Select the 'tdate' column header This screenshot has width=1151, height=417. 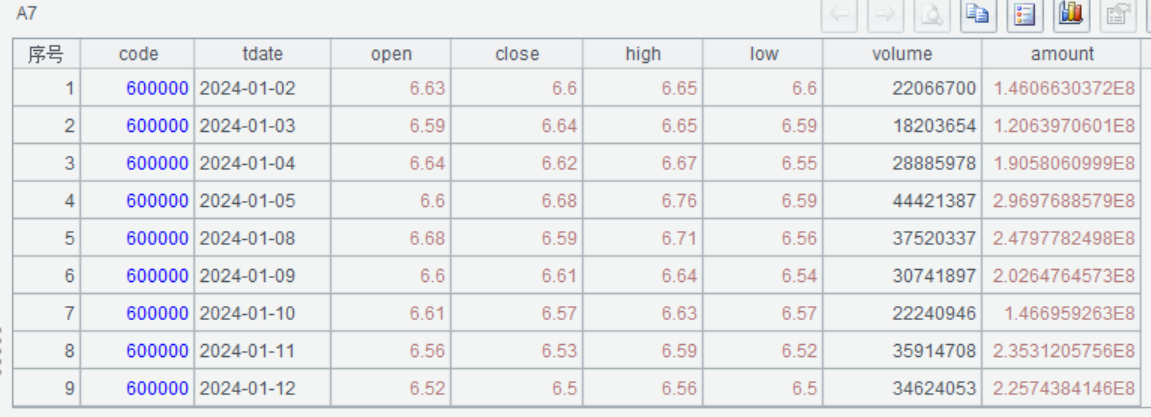(x=262, y=54)
